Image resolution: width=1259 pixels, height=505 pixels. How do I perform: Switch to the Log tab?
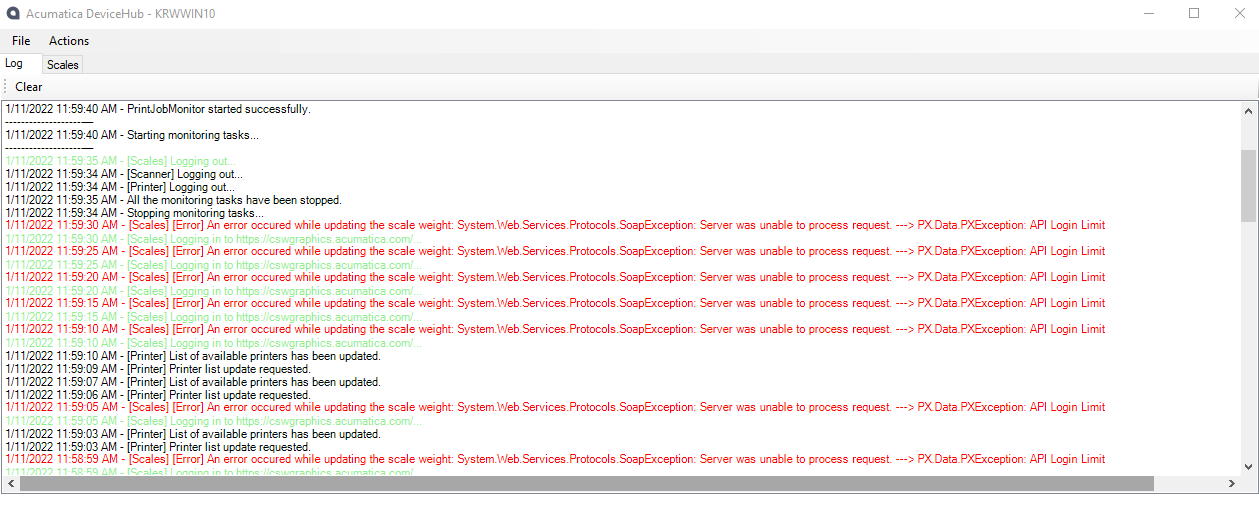tap(14, 63)
